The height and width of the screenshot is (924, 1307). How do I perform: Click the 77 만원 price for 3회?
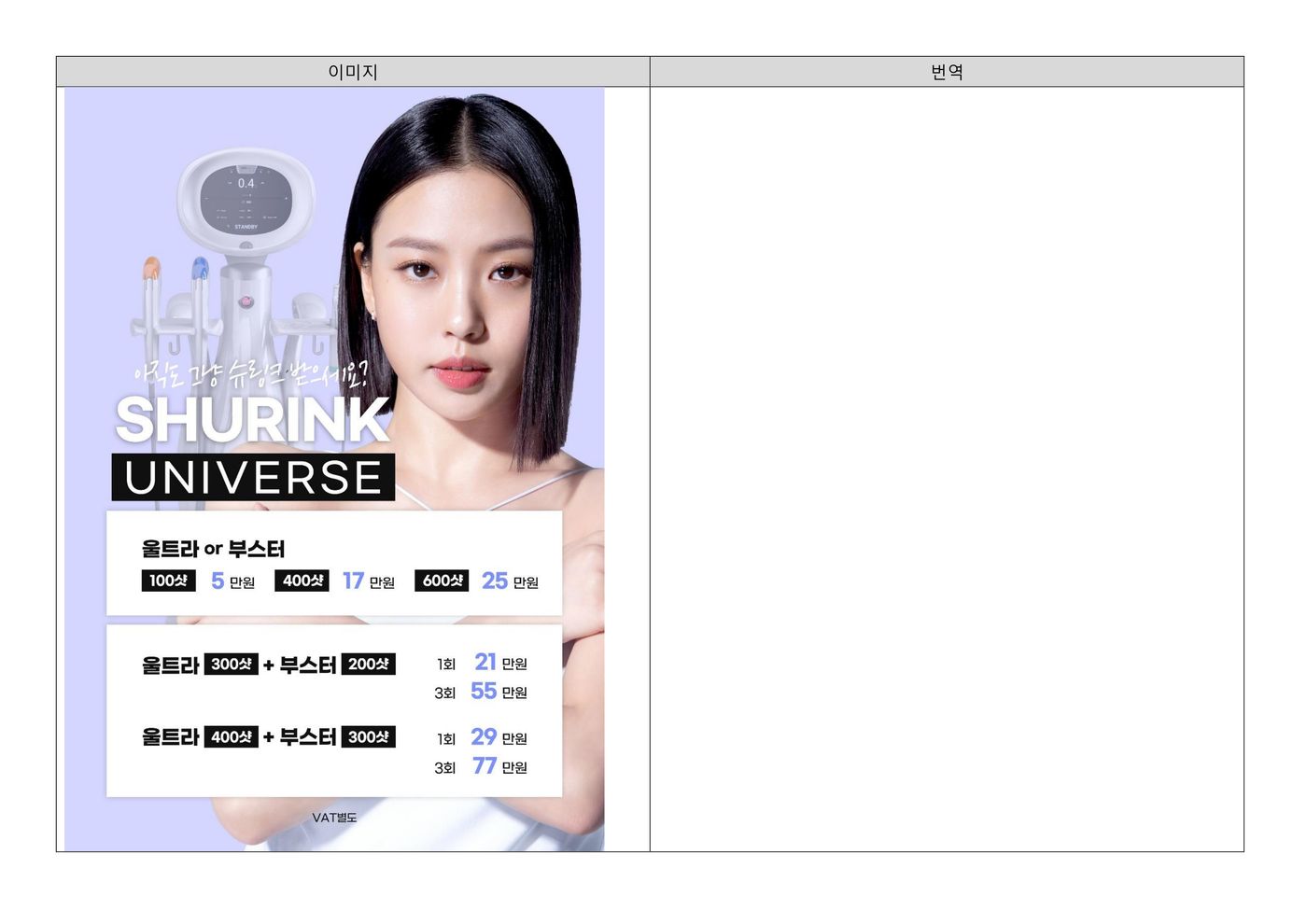[x=499, y=766]
